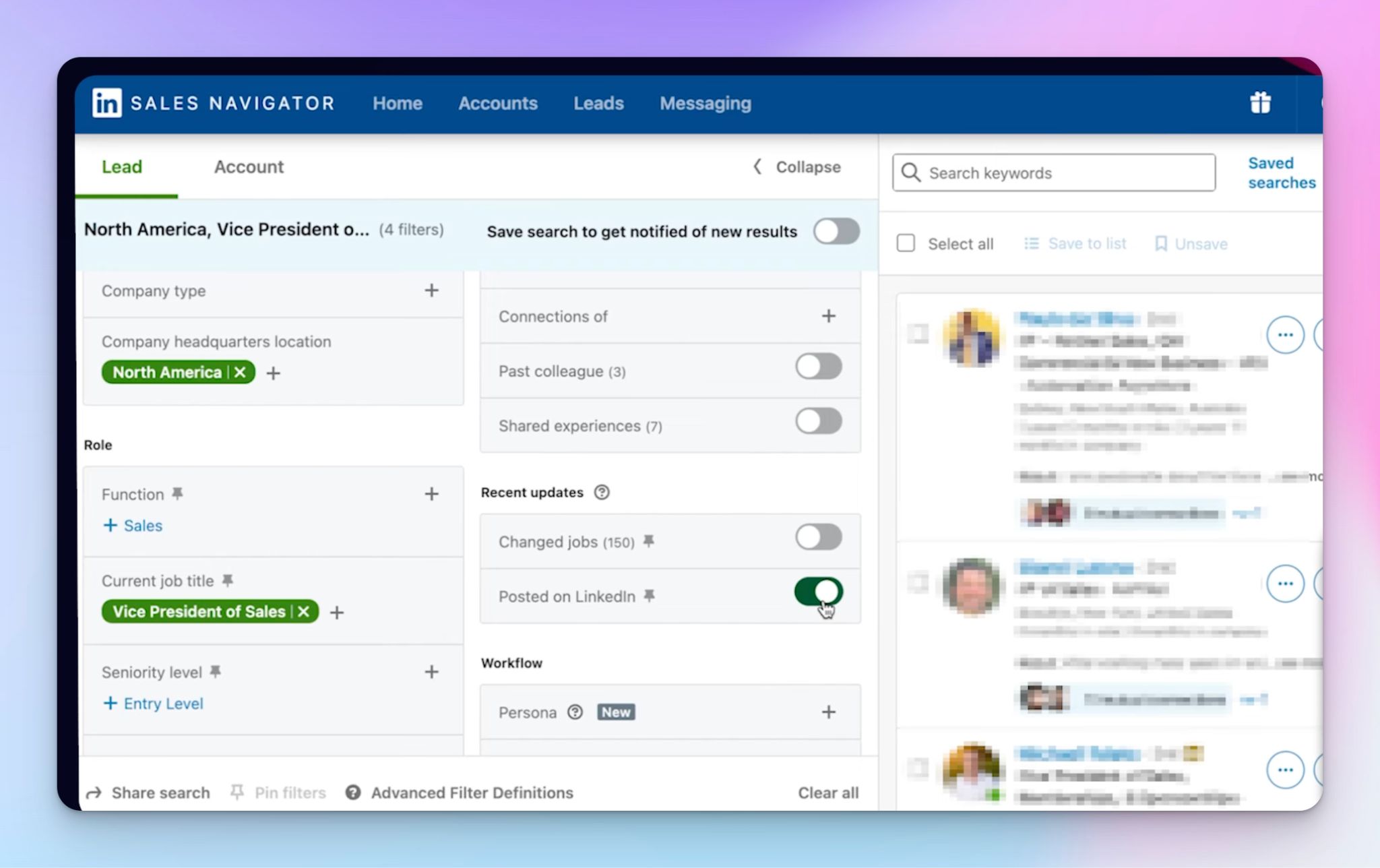Open Recent updates help icon
The image size is (1380, 868).
tap(602, 493)
